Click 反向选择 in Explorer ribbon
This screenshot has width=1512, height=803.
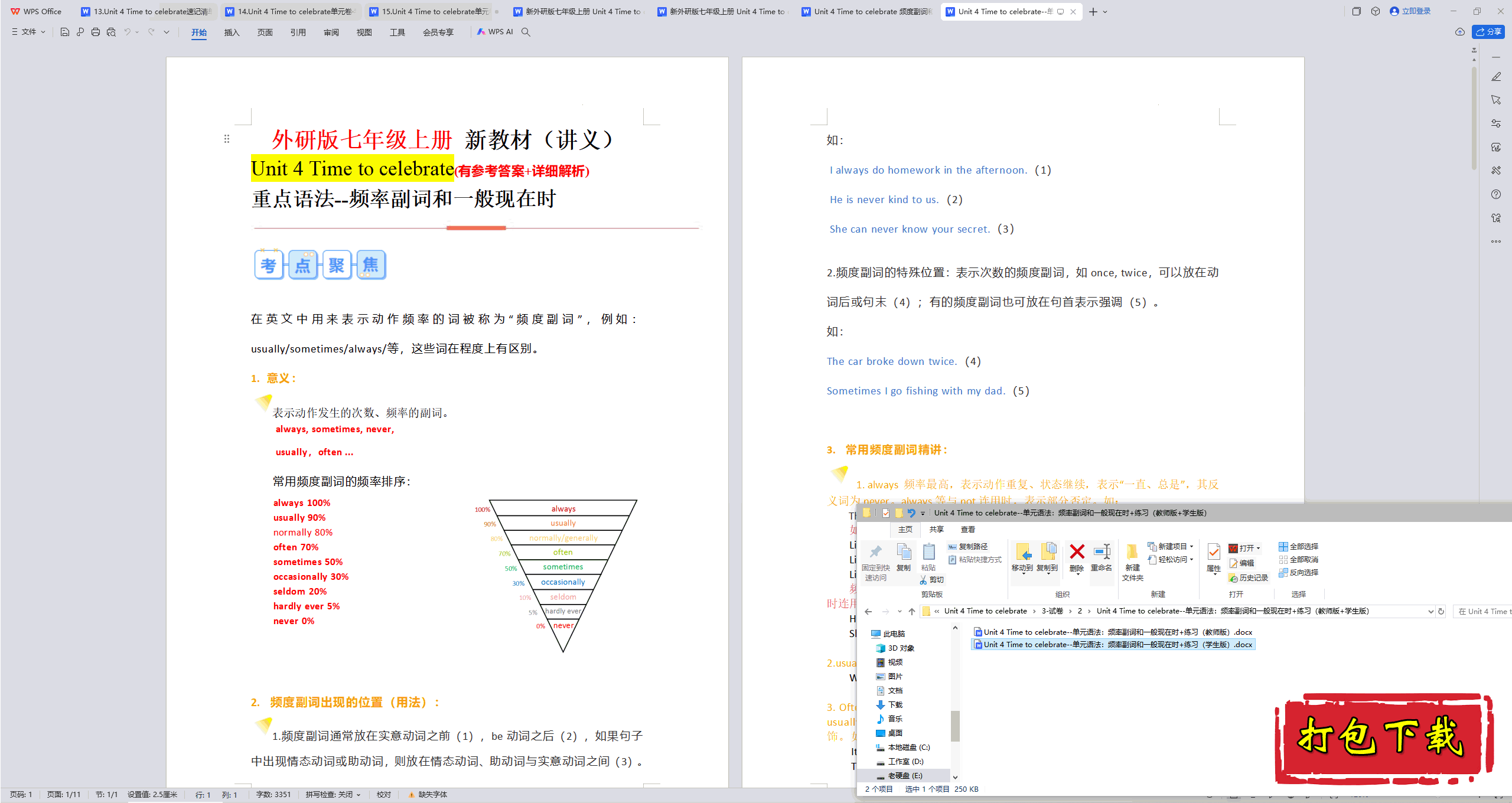[1298, 573]
